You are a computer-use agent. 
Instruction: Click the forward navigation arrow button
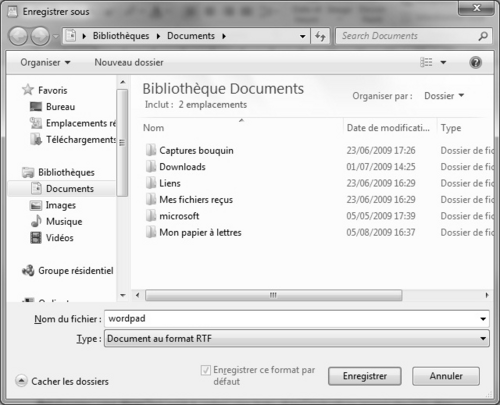tap(41, 36)
